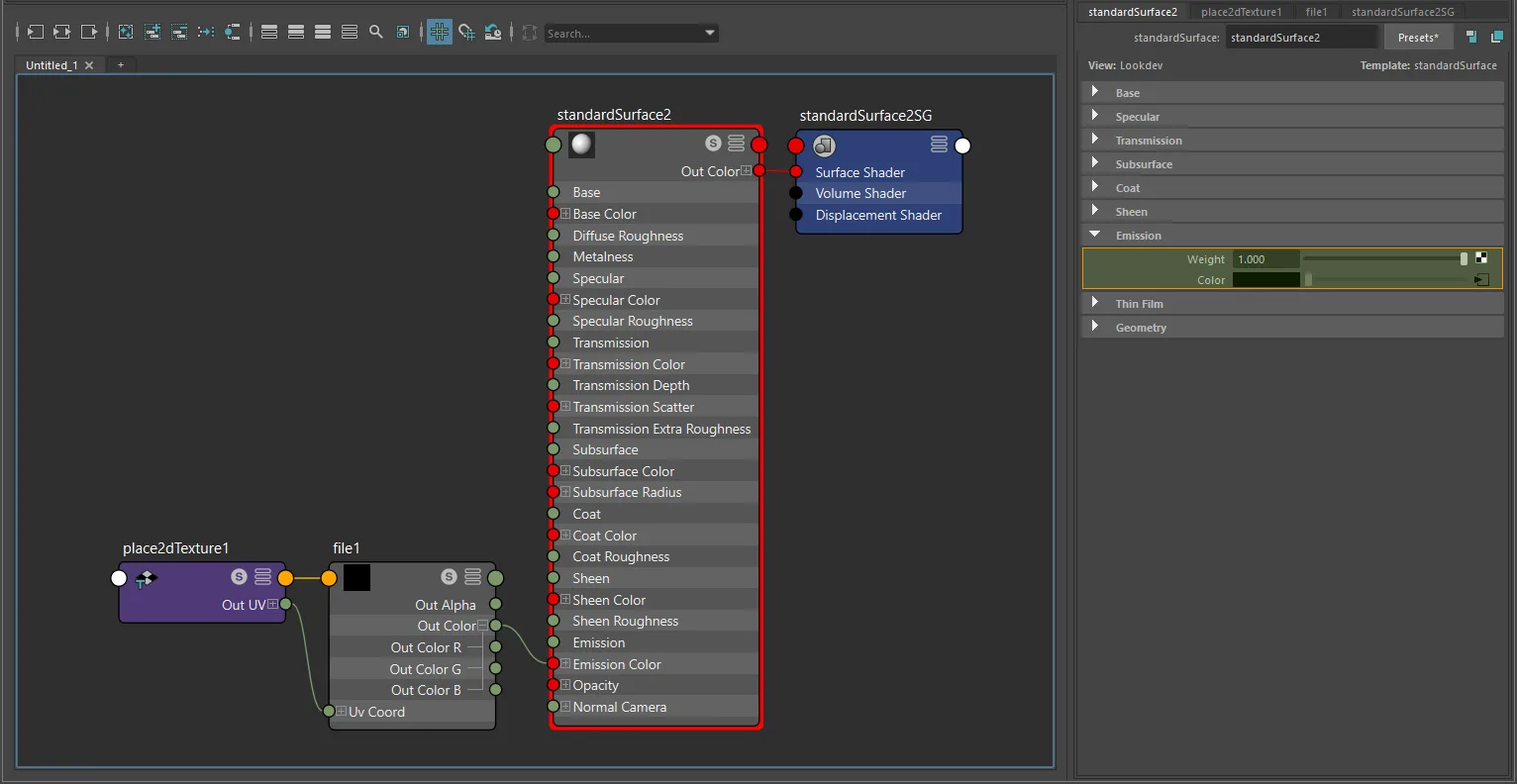Click the Emission Weight slider

(1385, 259)
